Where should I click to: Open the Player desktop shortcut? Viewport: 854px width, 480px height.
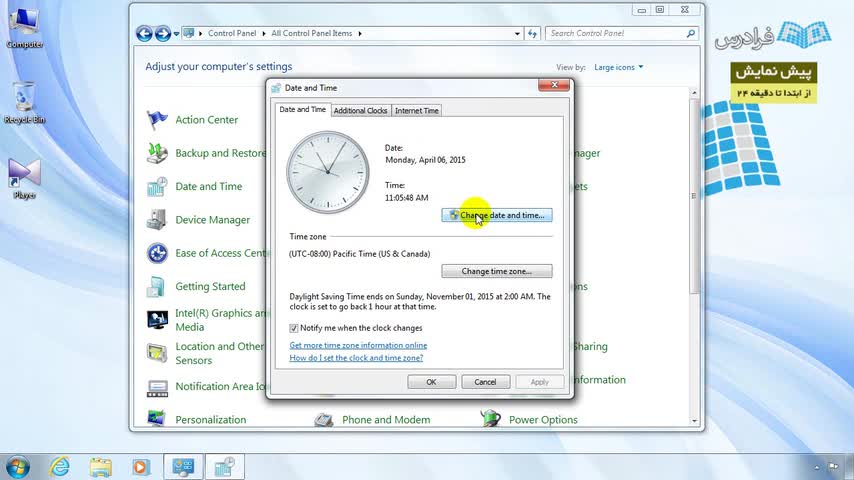coord(25,179)
